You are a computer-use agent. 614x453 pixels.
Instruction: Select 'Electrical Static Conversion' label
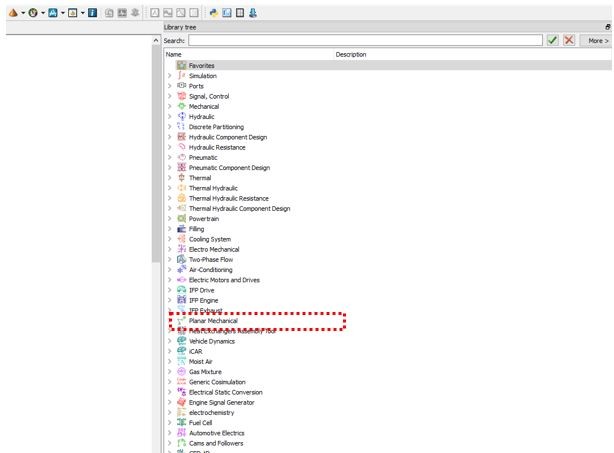pos(226,392)
